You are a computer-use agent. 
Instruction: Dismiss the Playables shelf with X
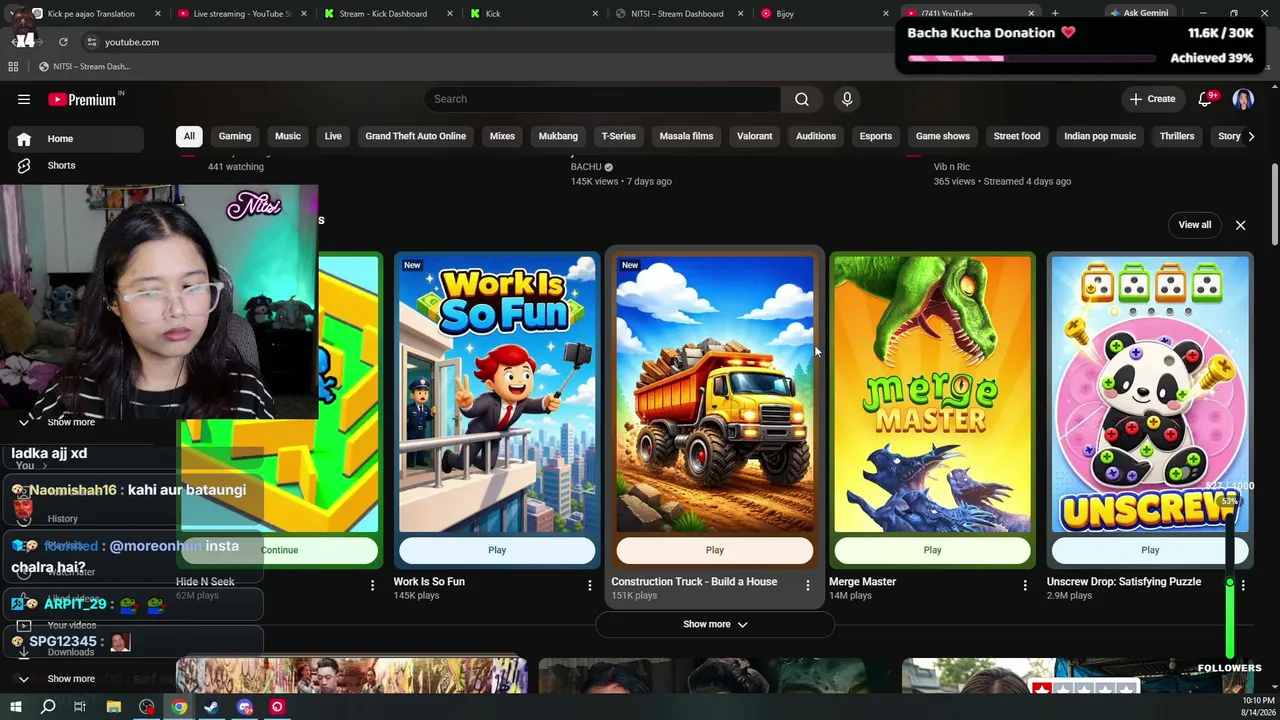(x=1241, y=225)
